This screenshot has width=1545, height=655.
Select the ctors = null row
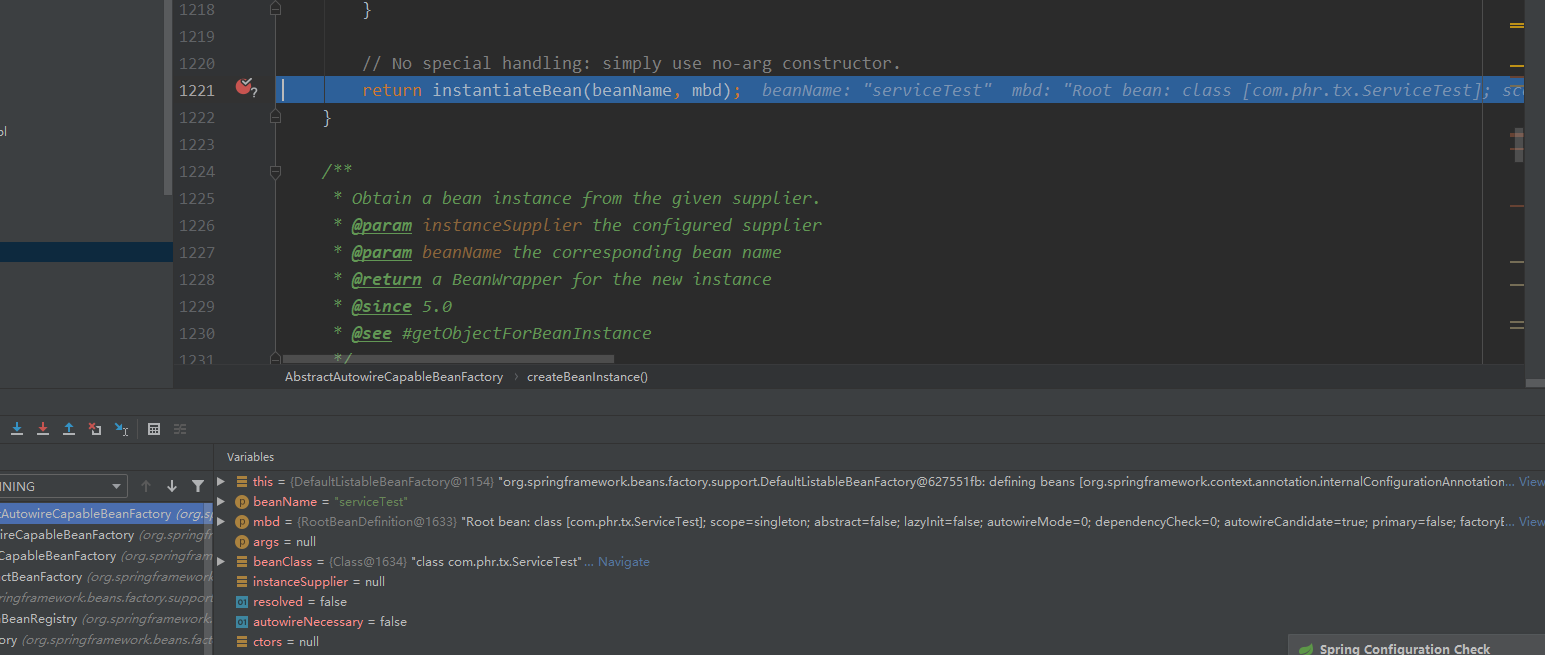(880, 642)
